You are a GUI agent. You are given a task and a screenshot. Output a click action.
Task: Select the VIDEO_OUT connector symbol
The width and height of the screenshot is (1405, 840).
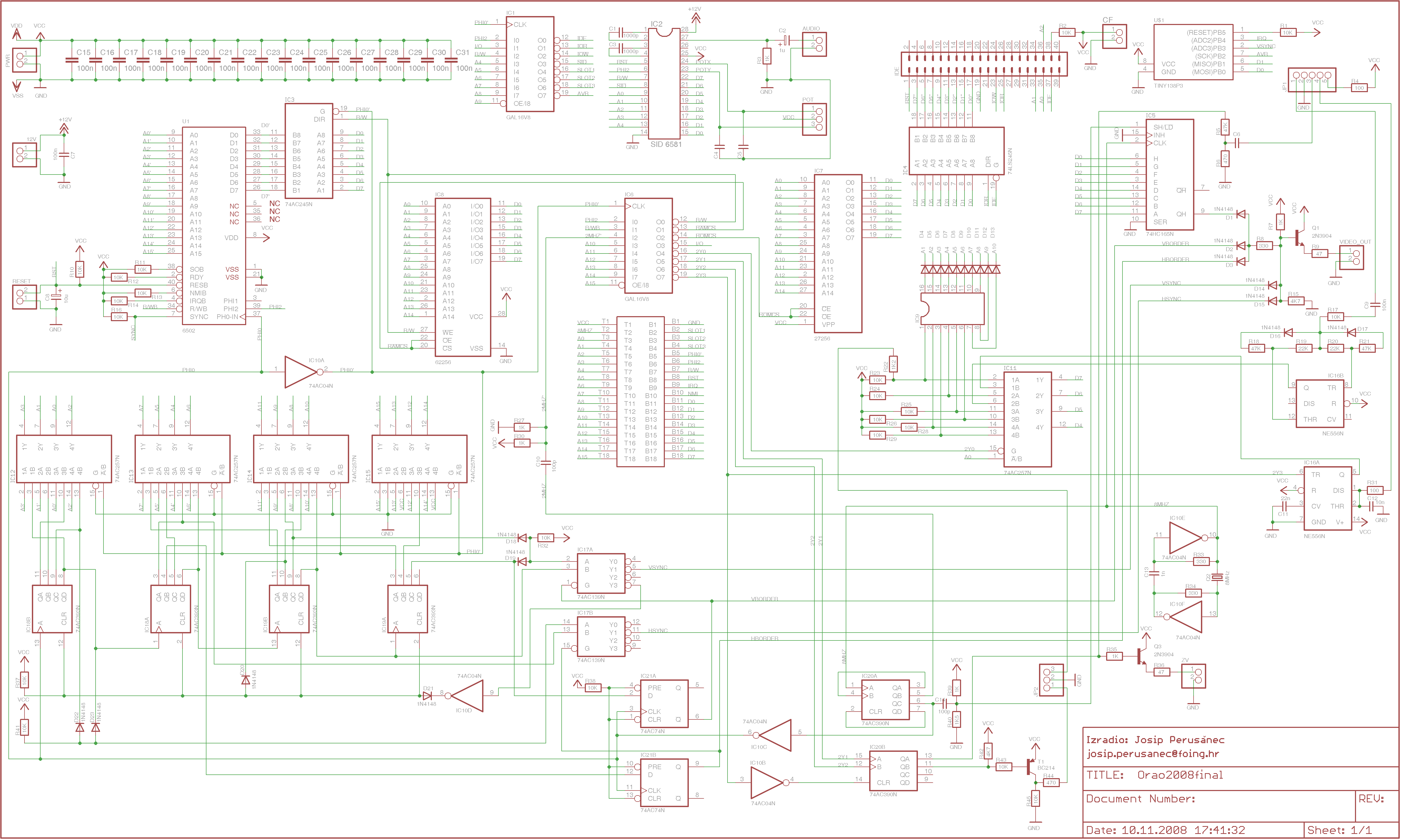[x=1351, y=257]
